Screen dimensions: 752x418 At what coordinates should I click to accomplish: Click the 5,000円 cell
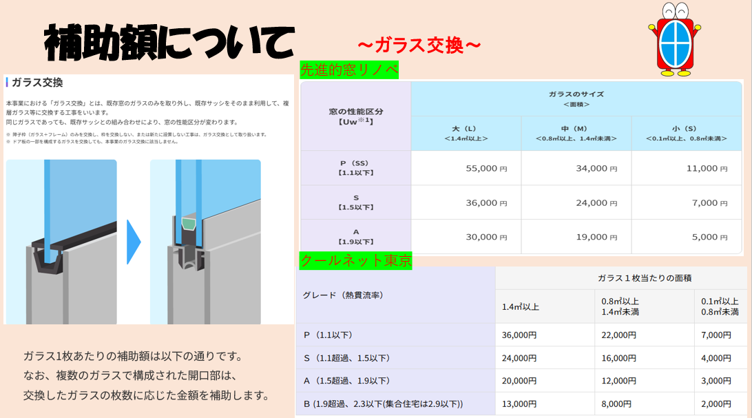[687, 237]
